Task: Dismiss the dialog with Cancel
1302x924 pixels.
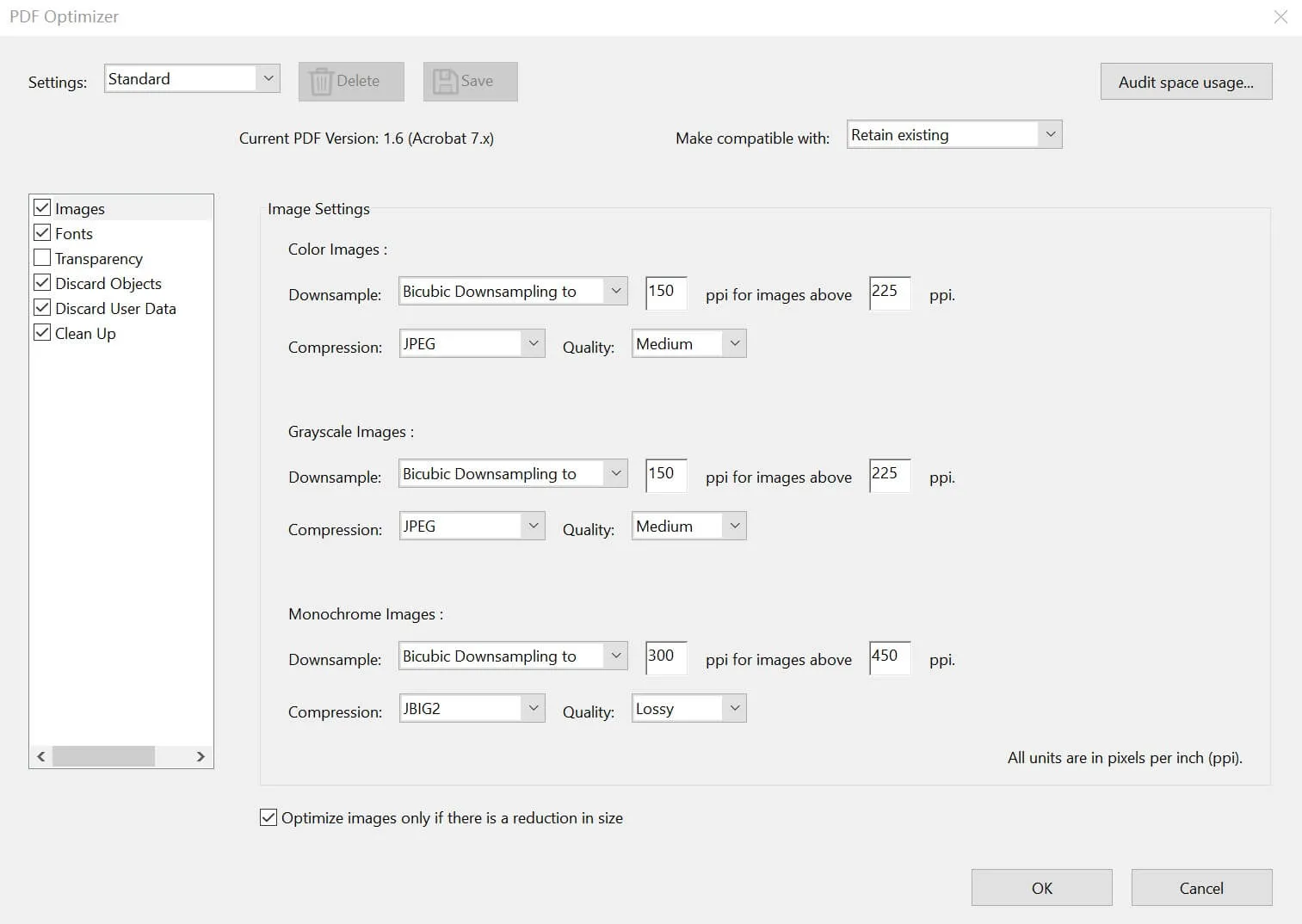Action: tap(1201, 887)
